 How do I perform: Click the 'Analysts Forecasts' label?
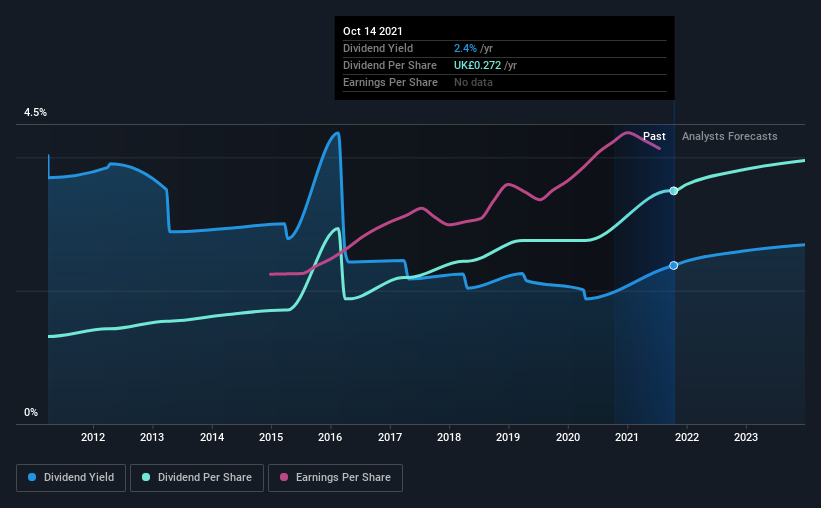729,136
